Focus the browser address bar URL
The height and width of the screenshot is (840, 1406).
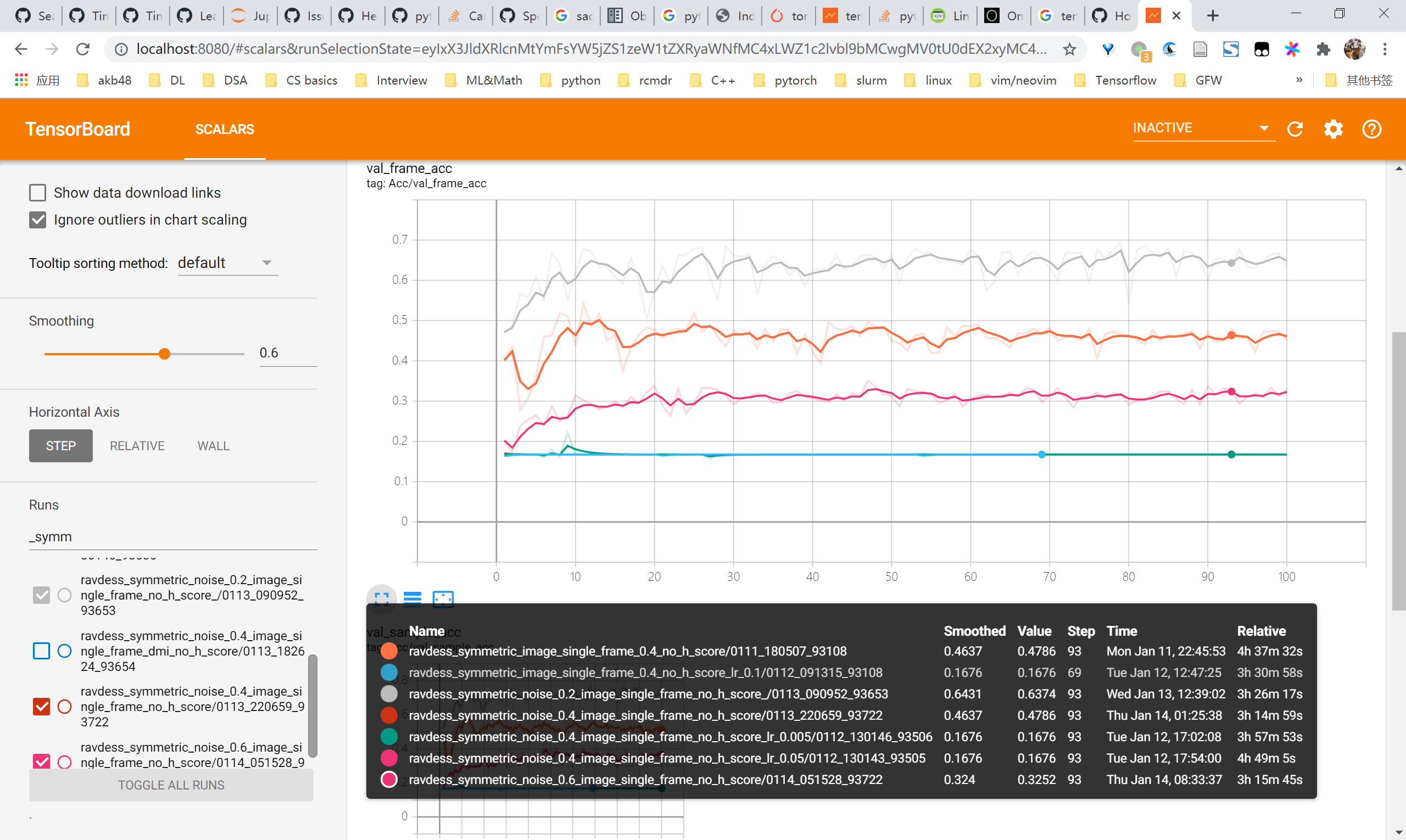pos(591,49)
